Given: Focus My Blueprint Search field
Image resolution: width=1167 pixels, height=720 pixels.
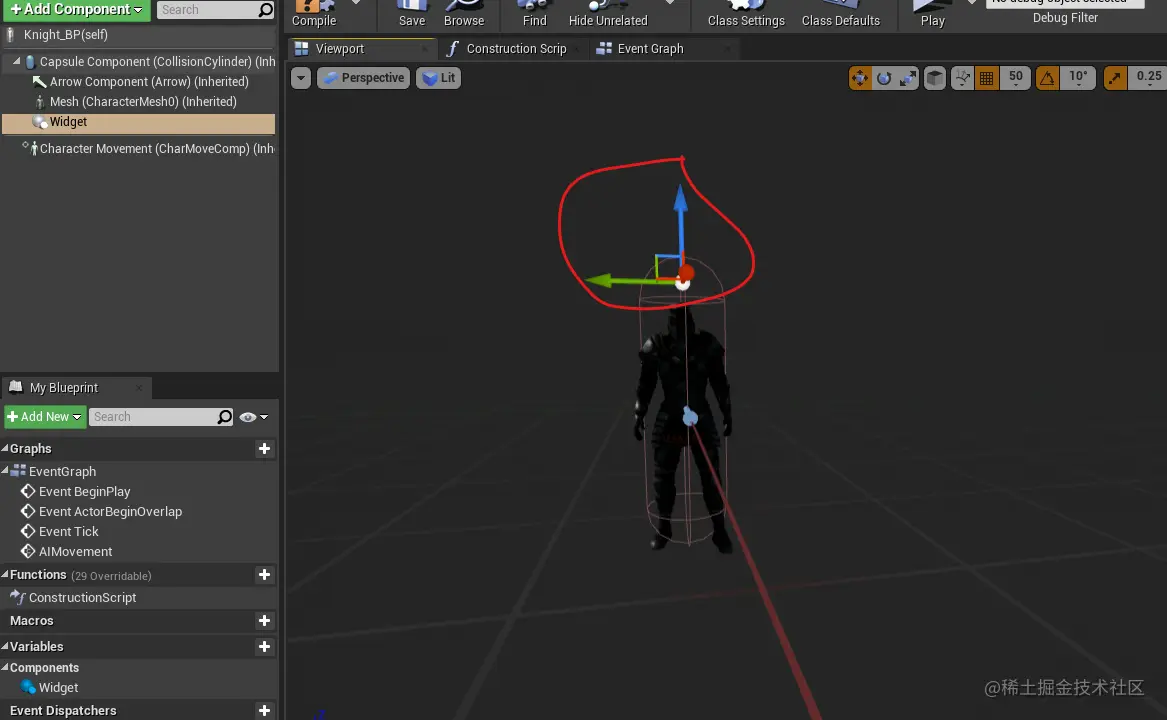Looking at the screenshot, I should coord(153,417).
